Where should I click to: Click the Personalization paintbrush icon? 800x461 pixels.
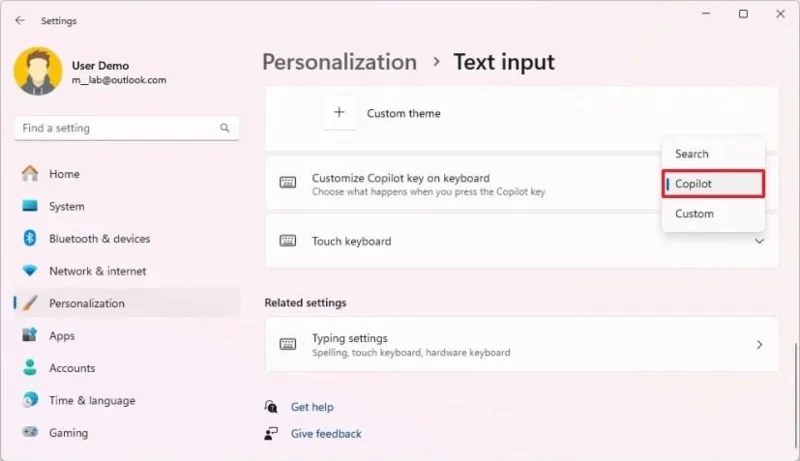pyautogui.click(x=30, y=303)
